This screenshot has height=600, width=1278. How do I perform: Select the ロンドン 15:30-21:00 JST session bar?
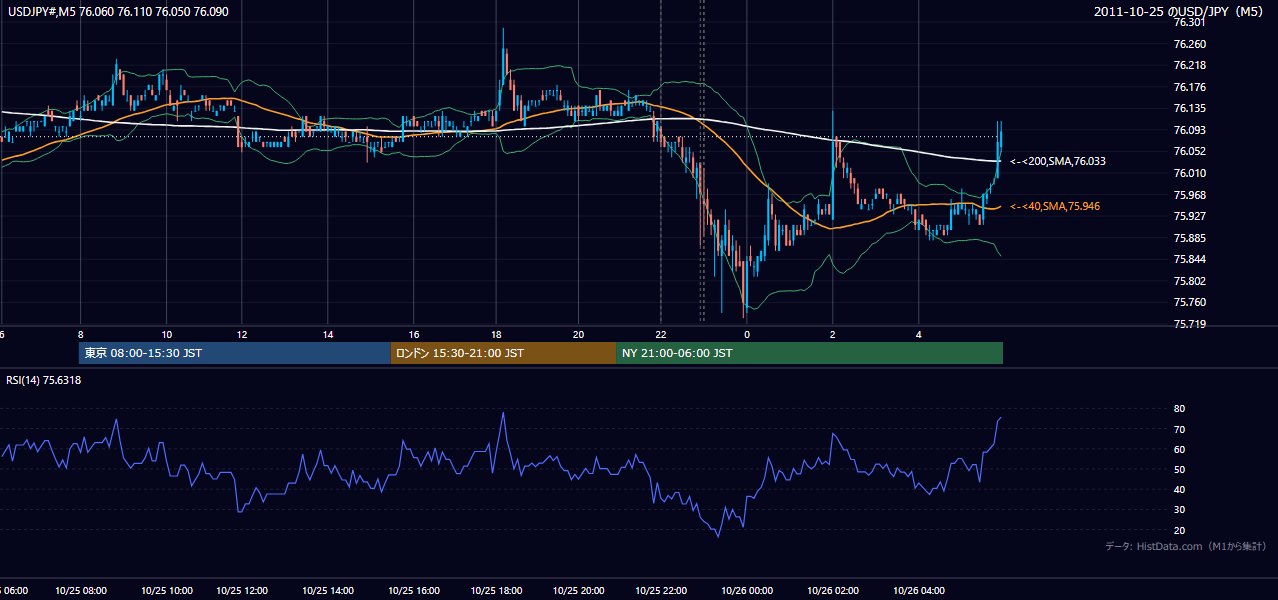503,353
